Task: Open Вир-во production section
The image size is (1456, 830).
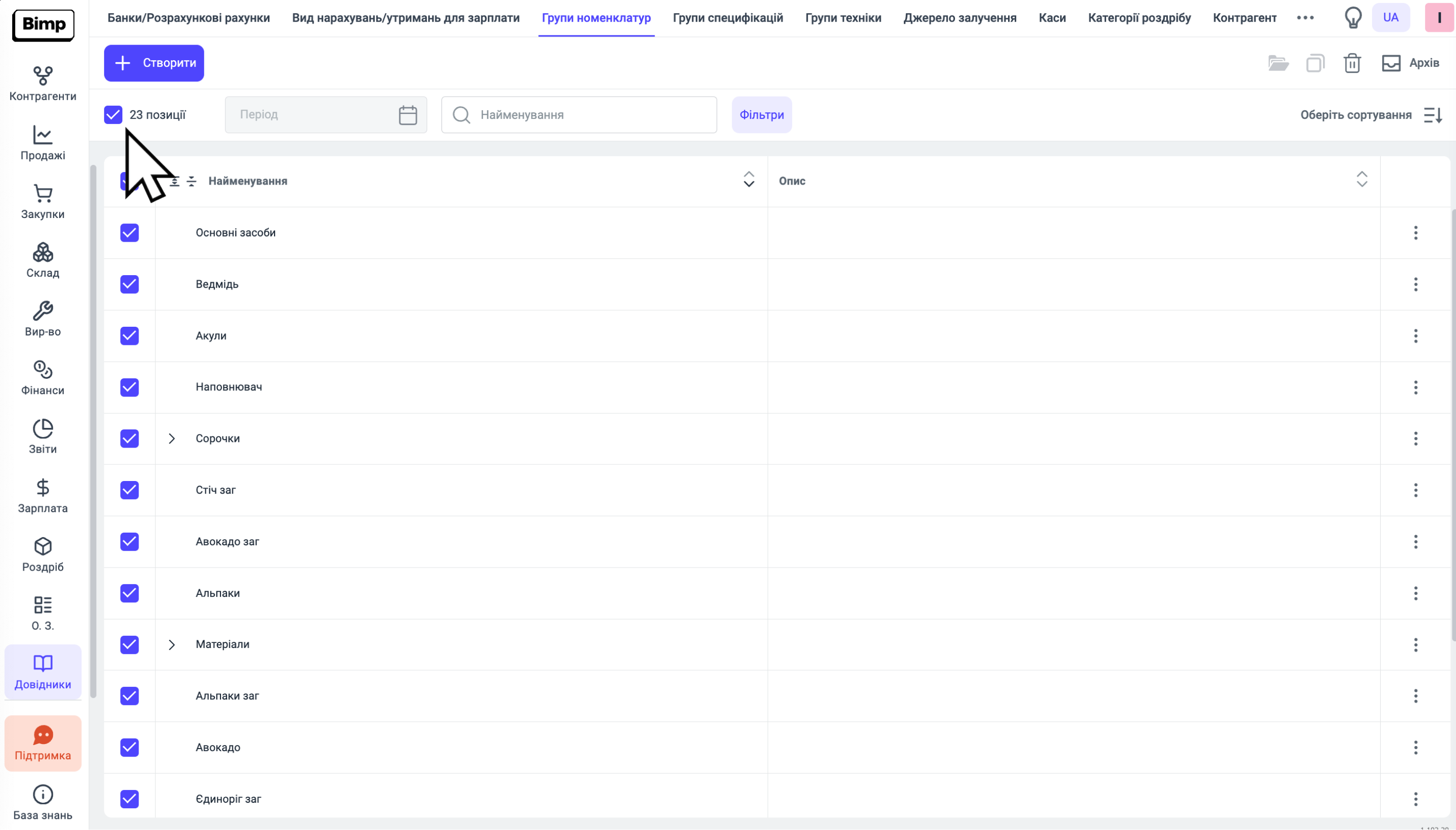Action: tap(43, 319)
